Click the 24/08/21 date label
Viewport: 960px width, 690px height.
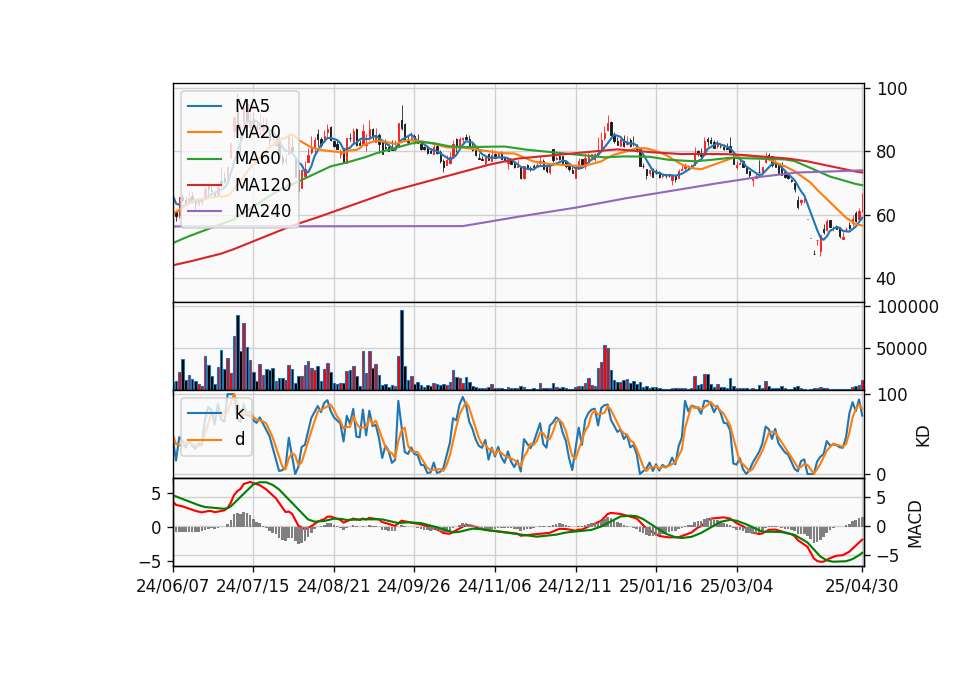pos(334,586)
